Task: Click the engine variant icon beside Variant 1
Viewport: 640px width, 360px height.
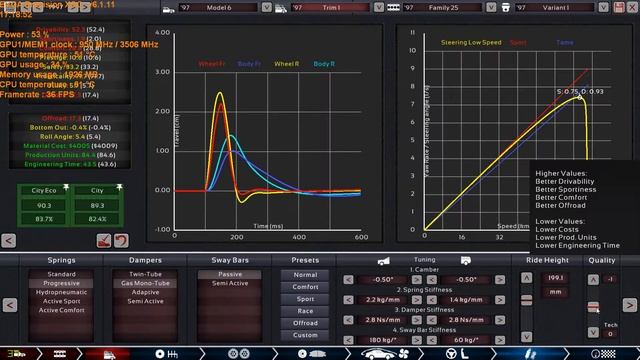Action: click(505, 8)
